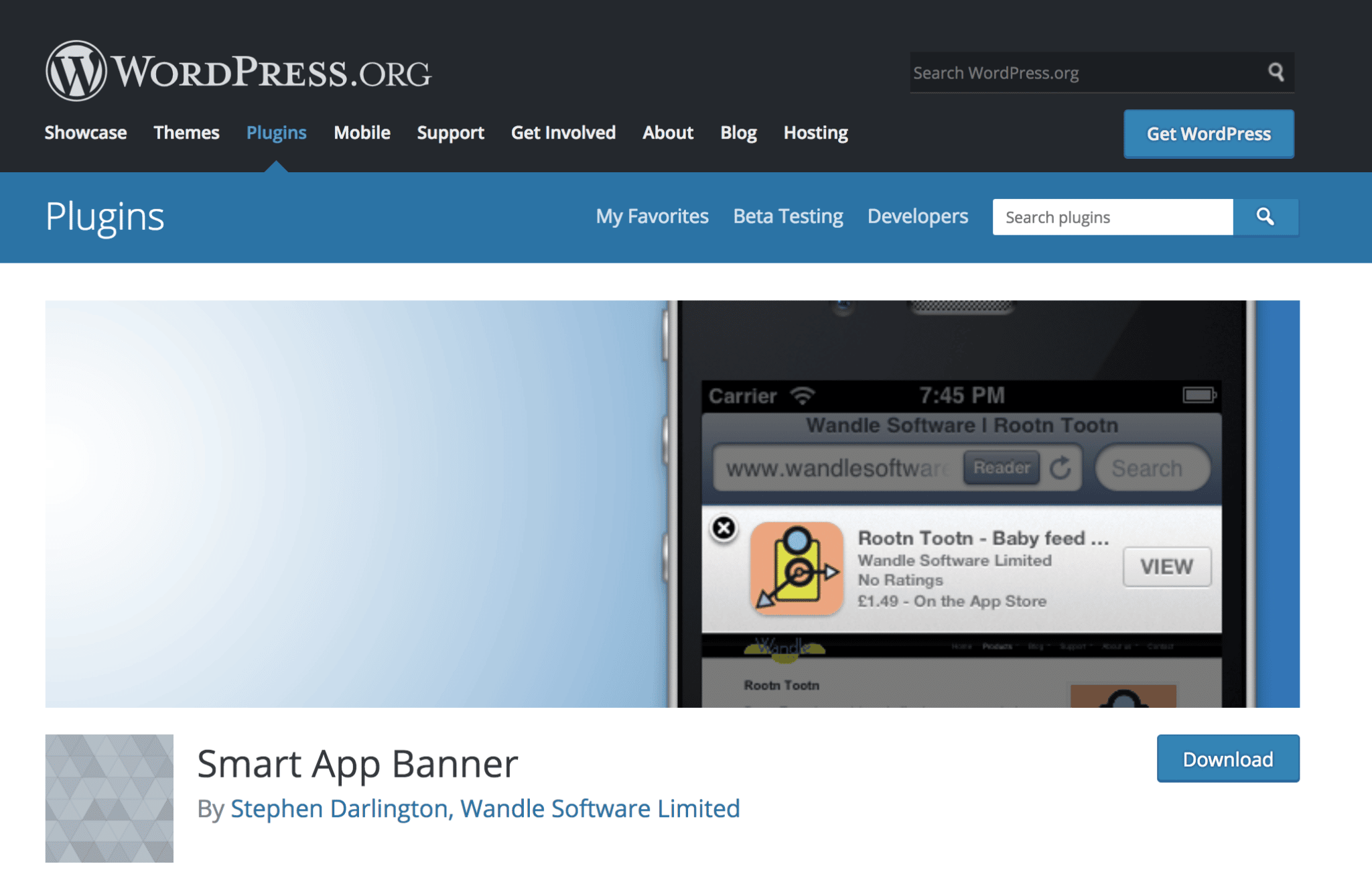Switch to Beta Testing

click(788, 216)
